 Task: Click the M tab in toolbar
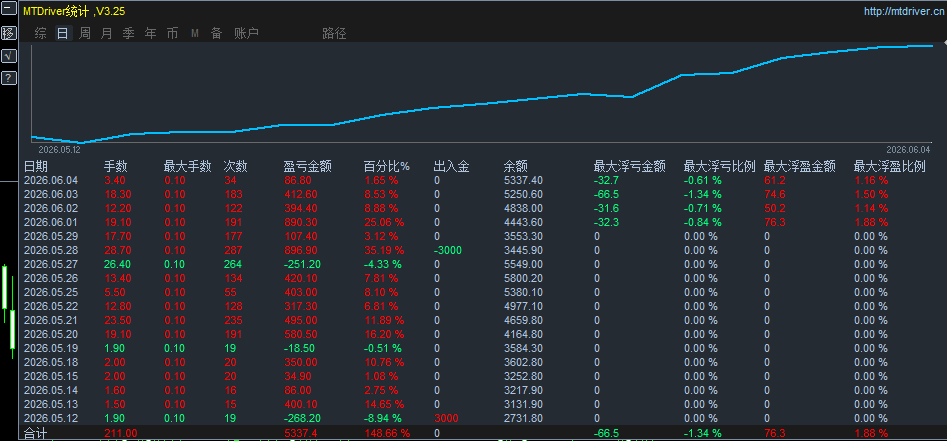[x=195, y=33]
